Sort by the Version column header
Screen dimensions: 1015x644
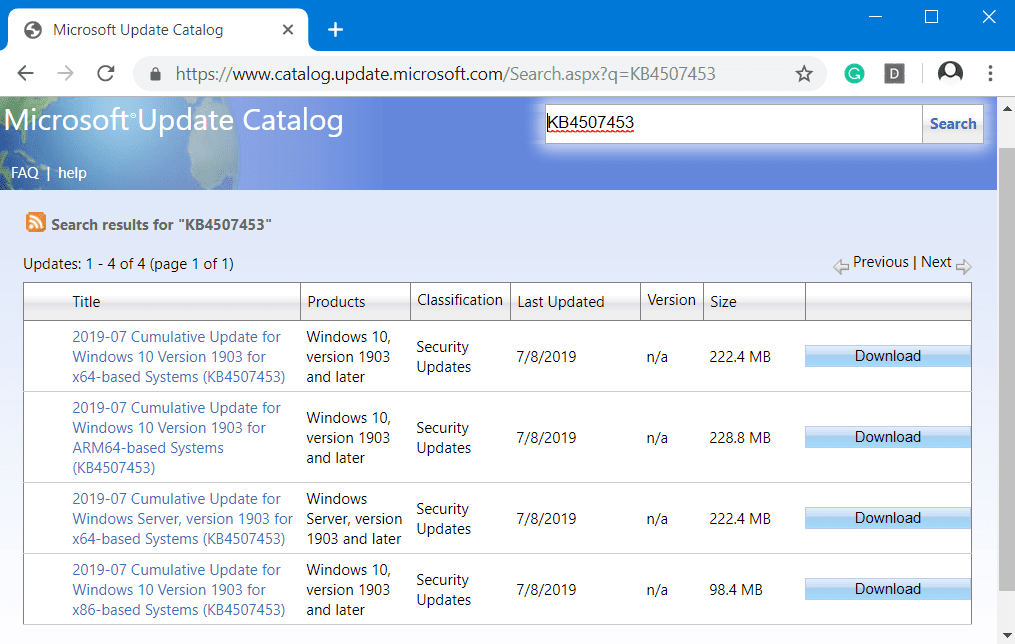tap(671, 300)
